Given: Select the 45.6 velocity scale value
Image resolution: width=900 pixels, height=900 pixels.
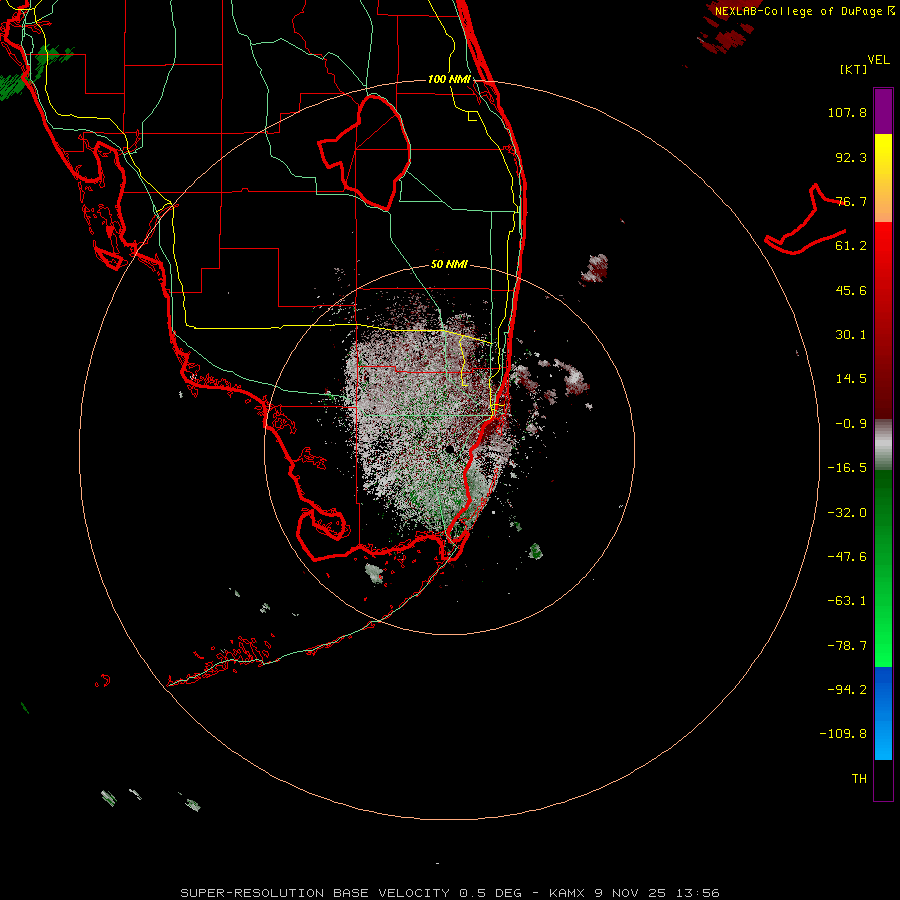Looking at the screenshot, I should tap(851, 290).
